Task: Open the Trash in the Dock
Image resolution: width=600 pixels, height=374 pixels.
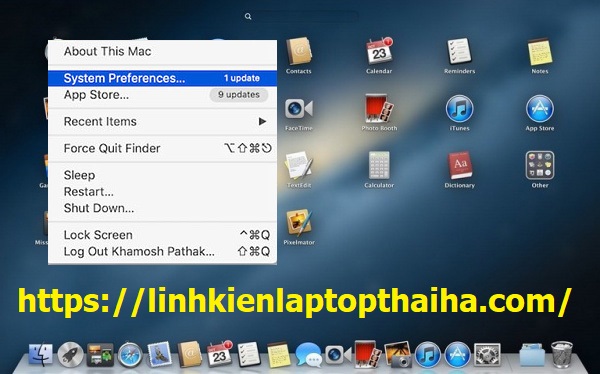Action: click(x=562, y=354)
